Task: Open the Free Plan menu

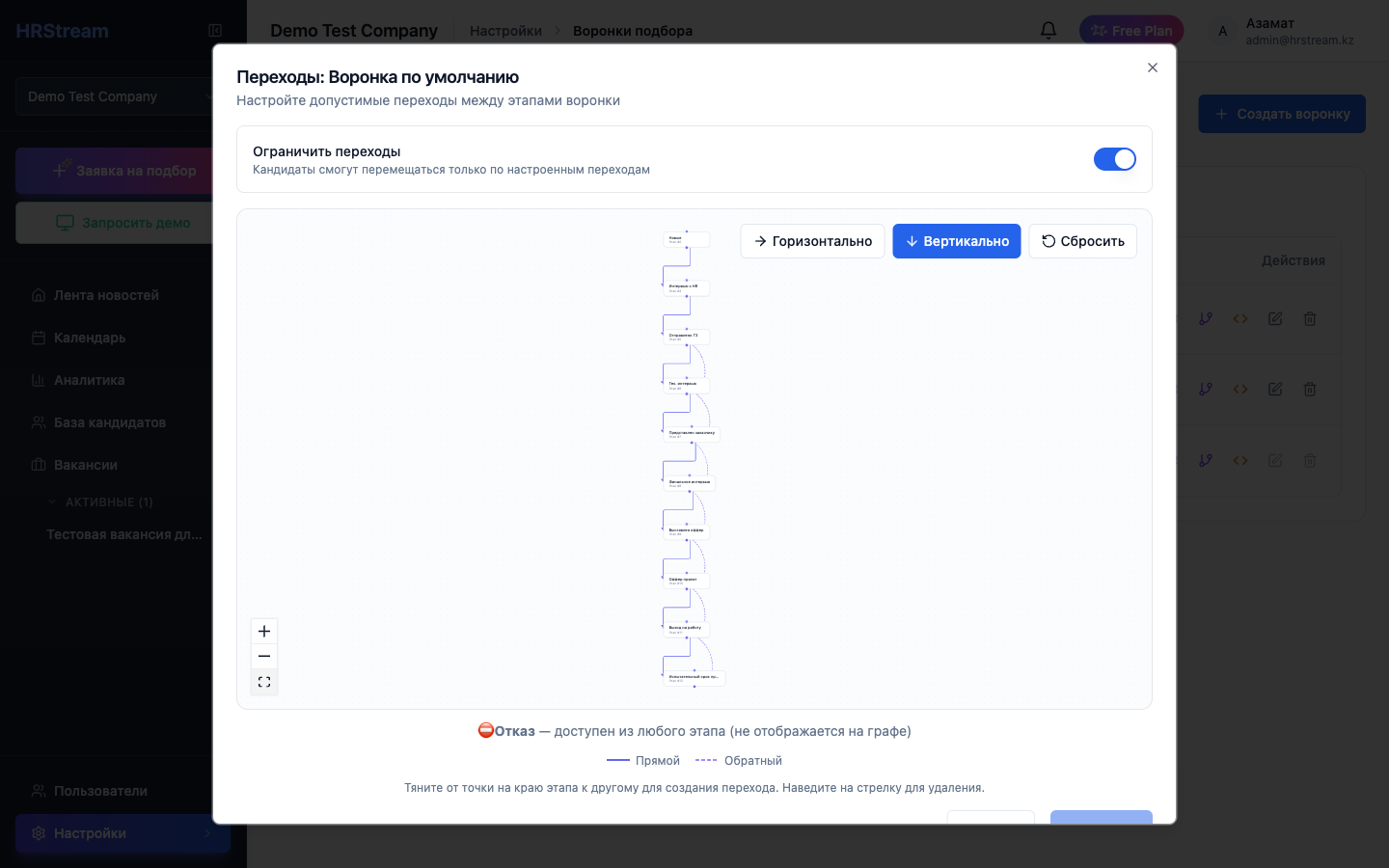Action: [x=1130, y=30]
